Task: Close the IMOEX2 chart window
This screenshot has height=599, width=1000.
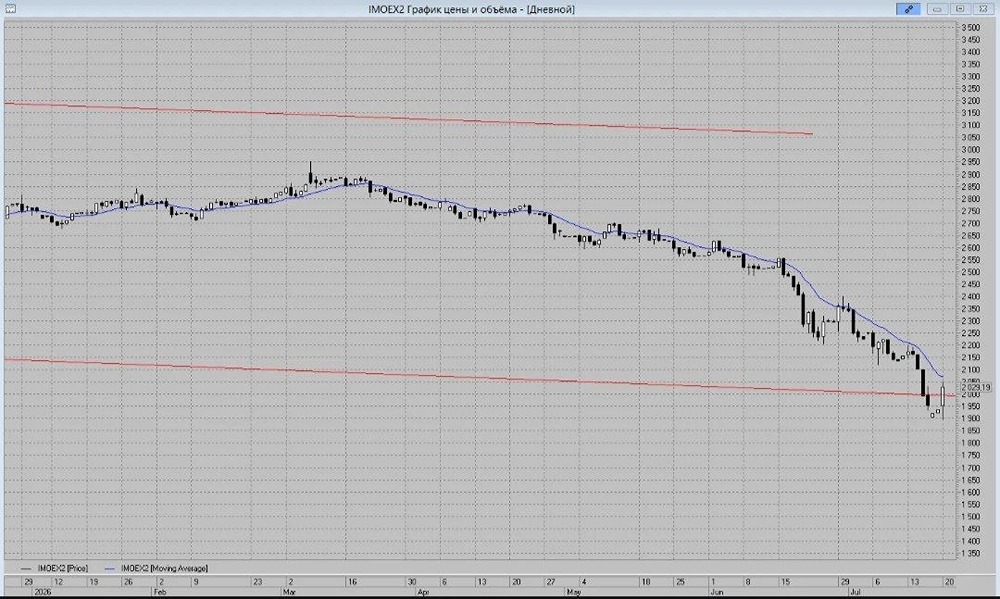Action: tap(982, 9)
